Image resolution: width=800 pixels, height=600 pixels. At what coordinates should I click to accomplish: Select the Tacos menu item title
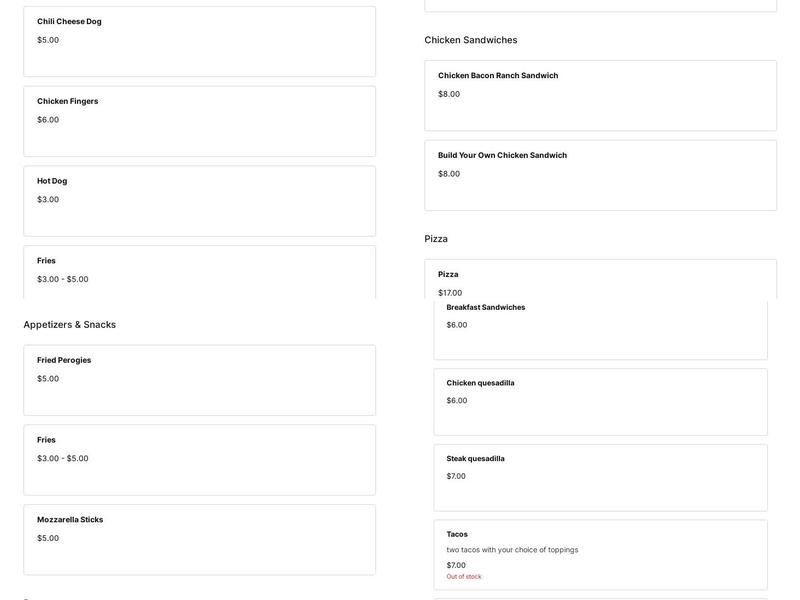pos(457,534)
